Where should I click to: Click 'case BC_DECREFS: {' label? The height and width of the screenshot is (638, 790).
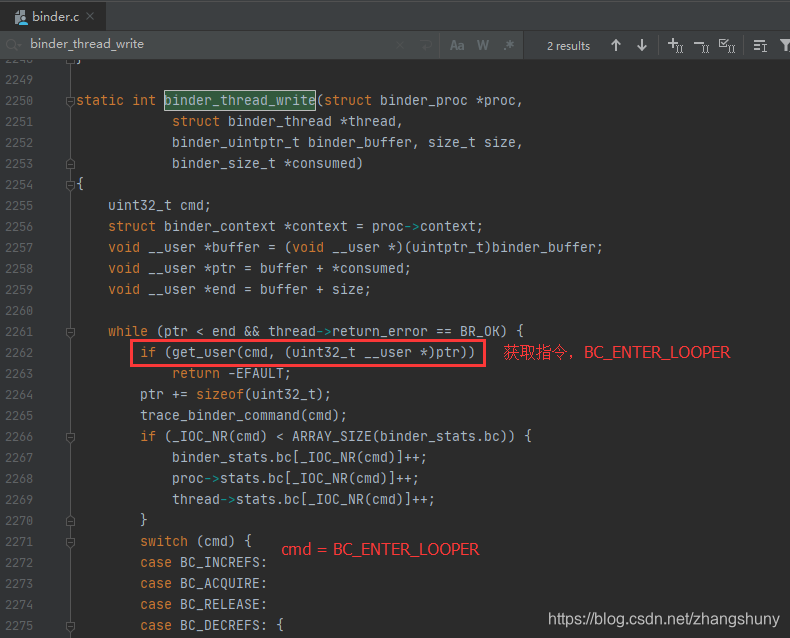tap(212, 625)
